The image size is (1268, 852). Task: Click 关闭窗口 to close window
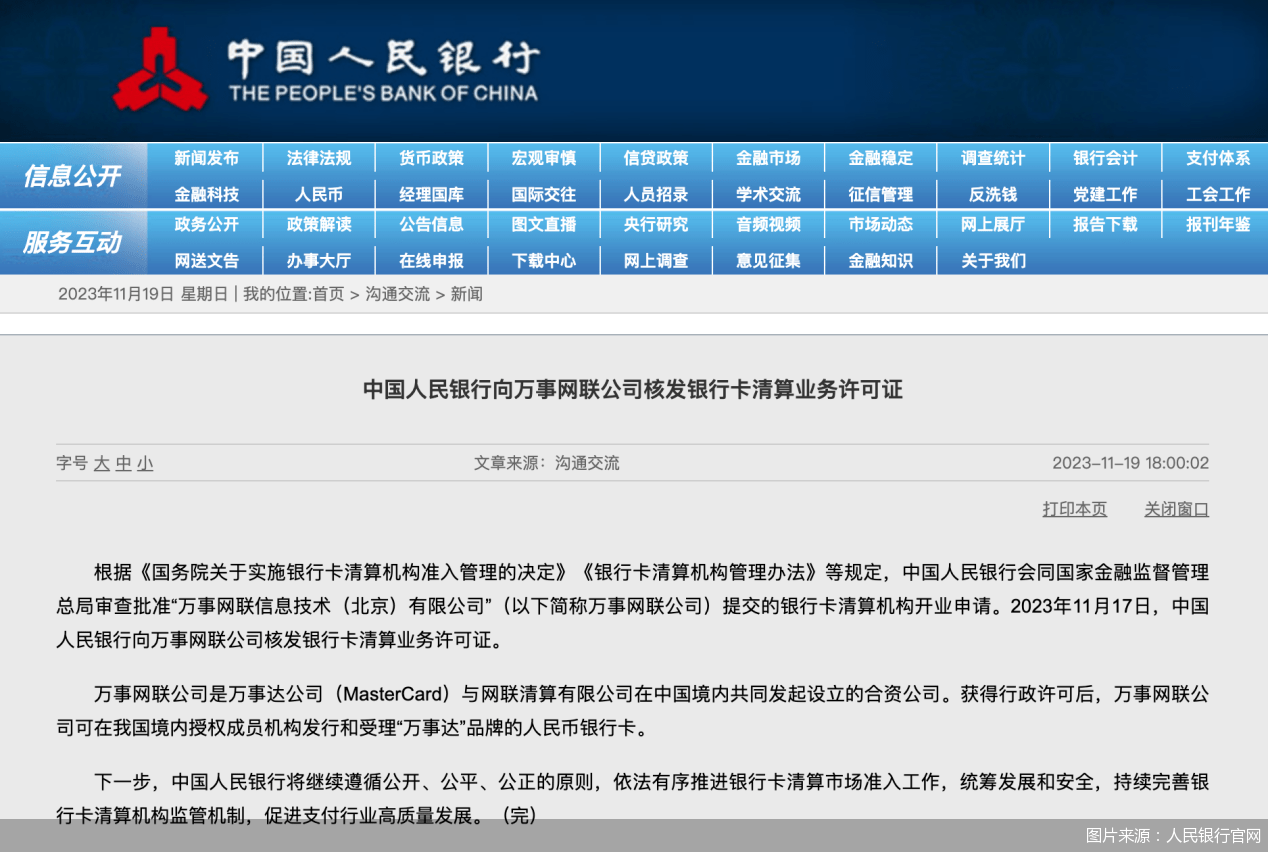(1176, 509)
